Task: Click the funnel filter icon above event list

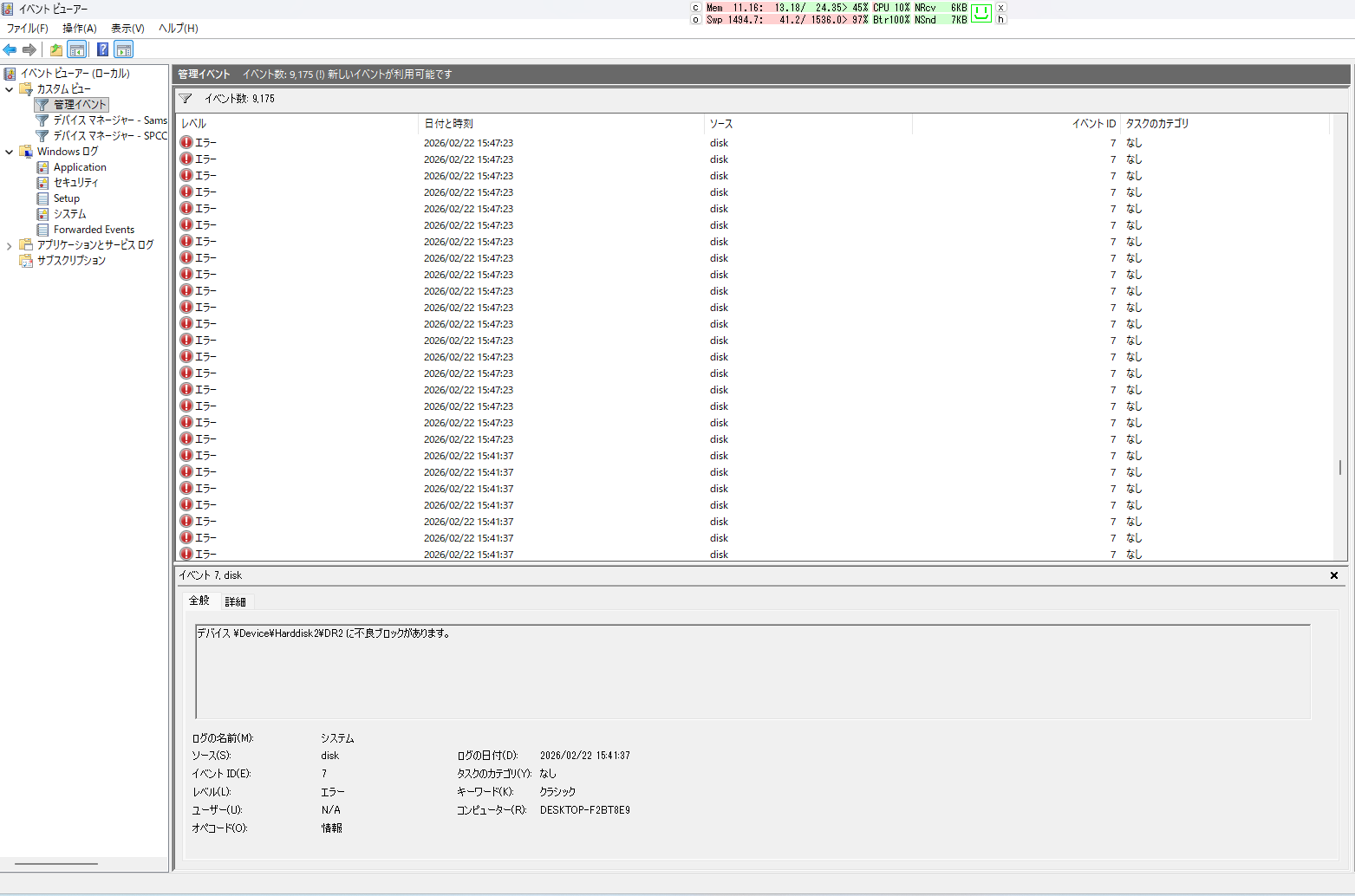Action: tap(186, 99)
